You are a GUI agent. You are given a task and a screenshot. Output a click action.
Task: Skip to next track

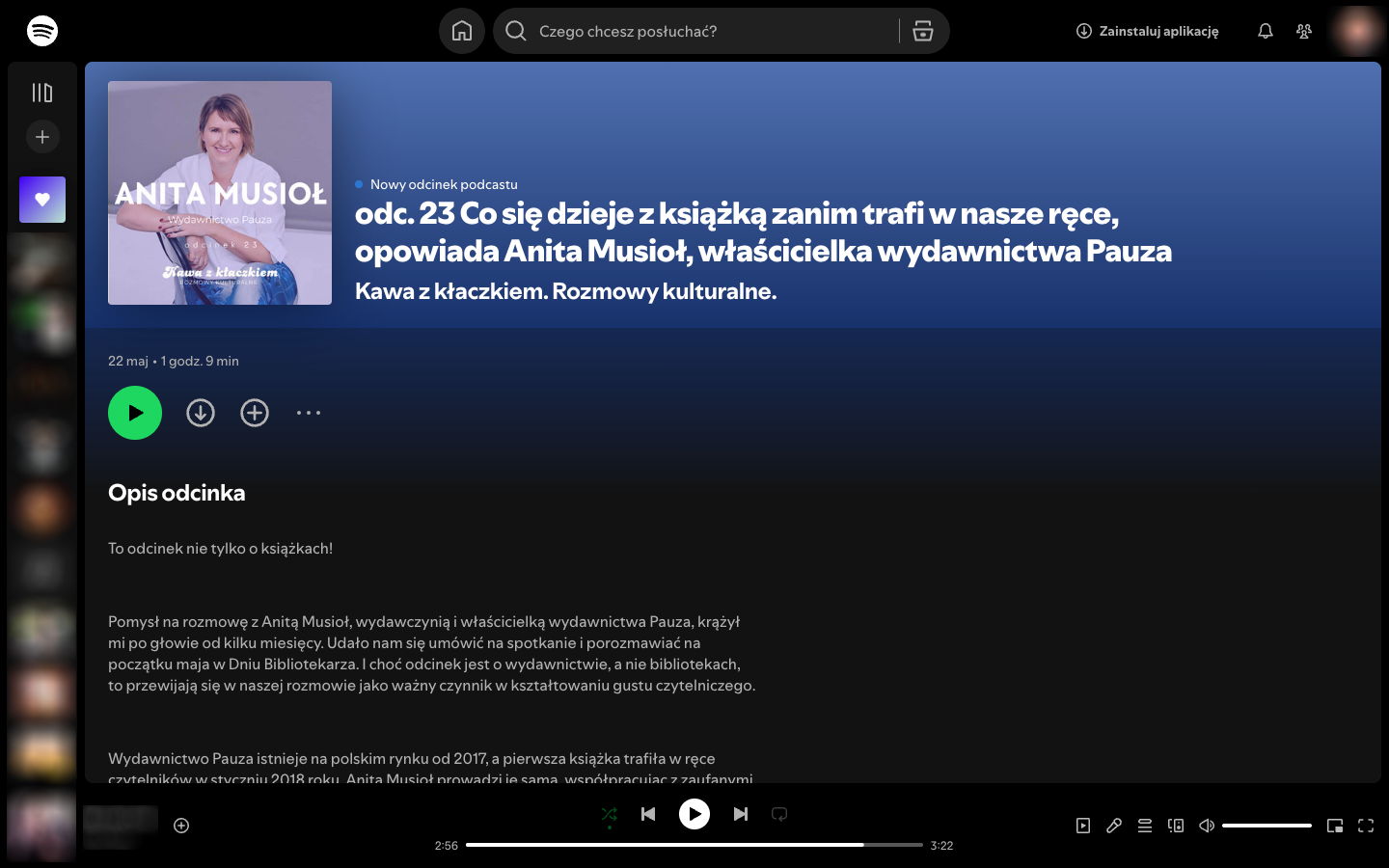(741, 814)
